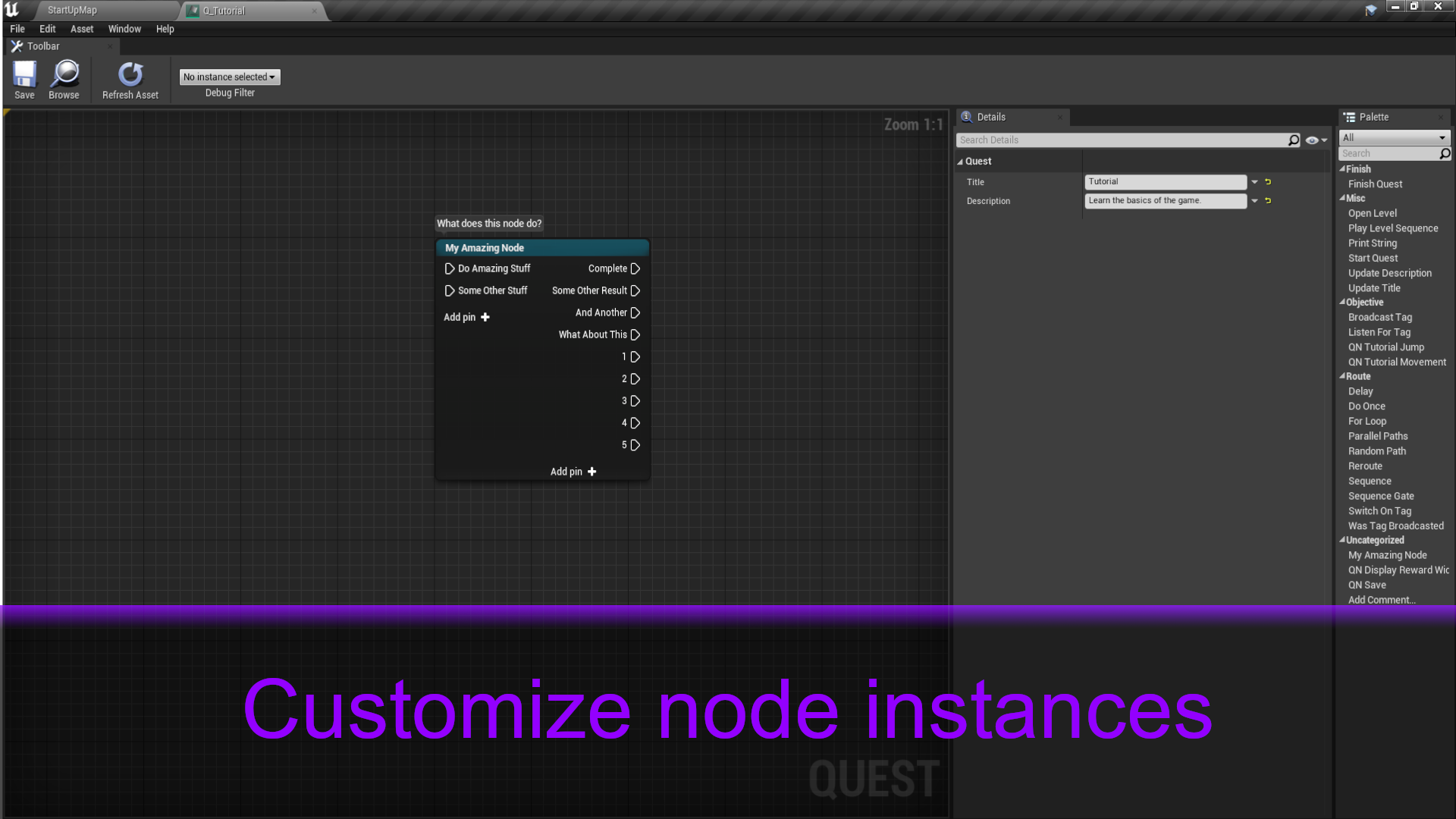Click the Refresh Asset icon
This screenshot has width=1456, height=819.
point(130,76)
